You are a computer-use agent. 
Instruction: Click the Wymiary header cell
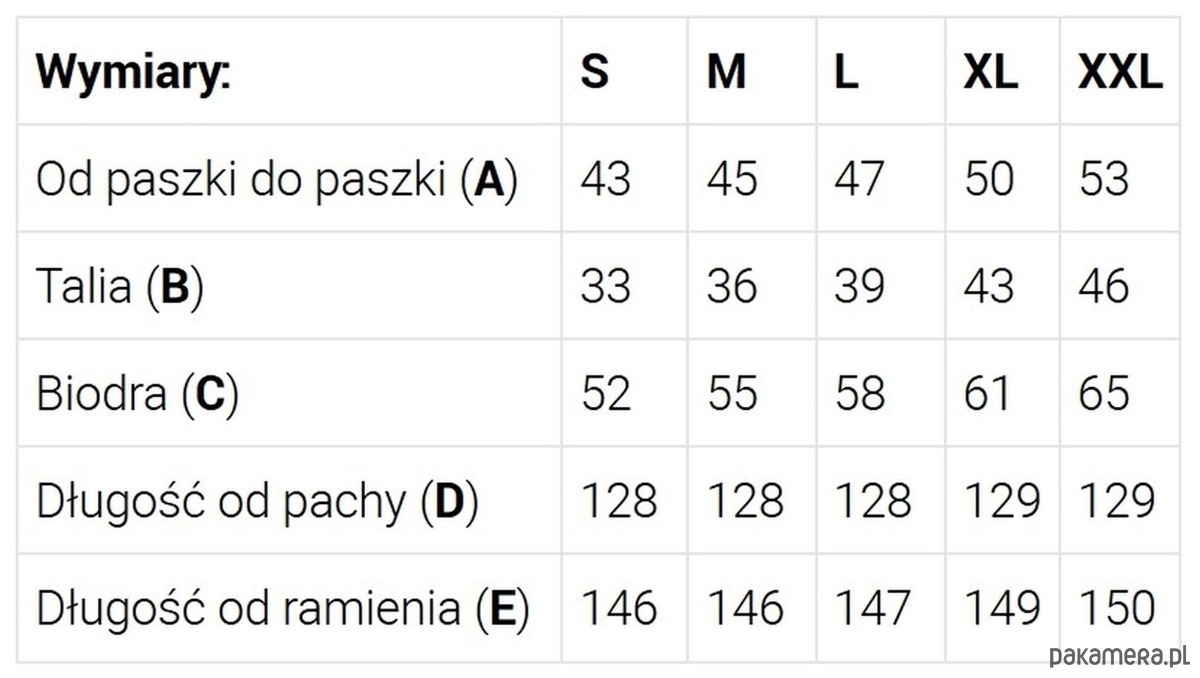coord(132,72)
